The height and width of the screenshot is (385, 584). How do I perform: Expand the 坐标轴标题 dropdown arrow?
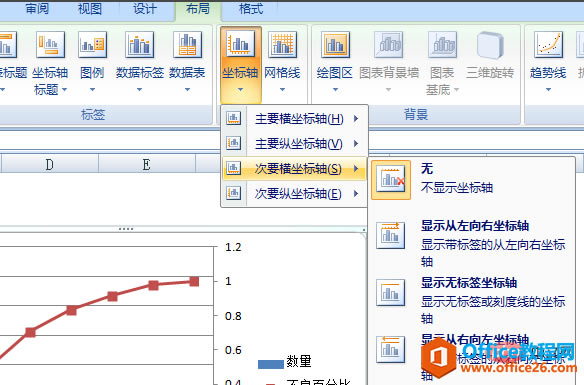coord(64,89)
